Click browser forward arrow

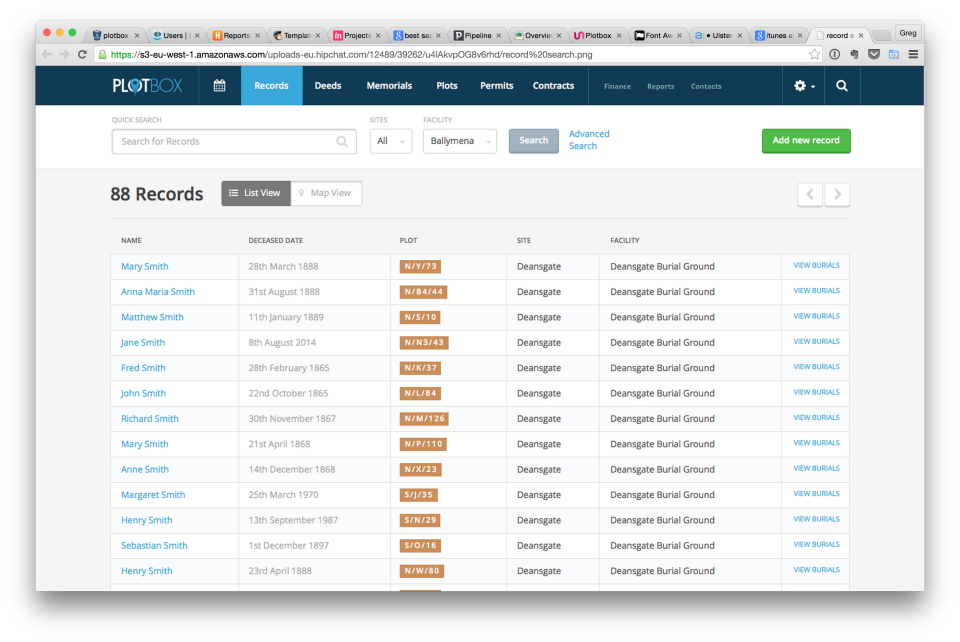point(64,54)
